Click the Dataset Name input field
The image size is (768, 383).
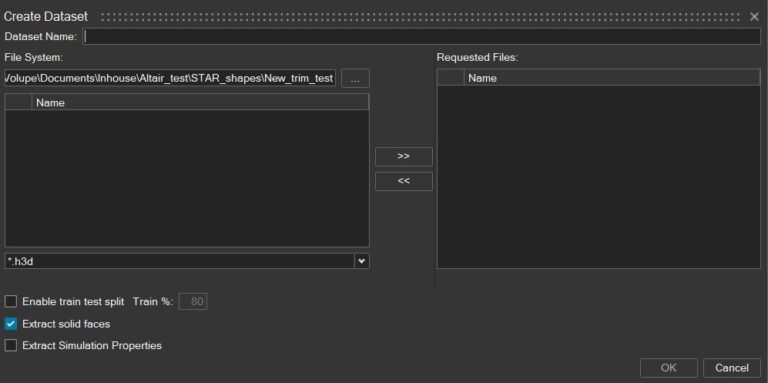click(422, 37)
